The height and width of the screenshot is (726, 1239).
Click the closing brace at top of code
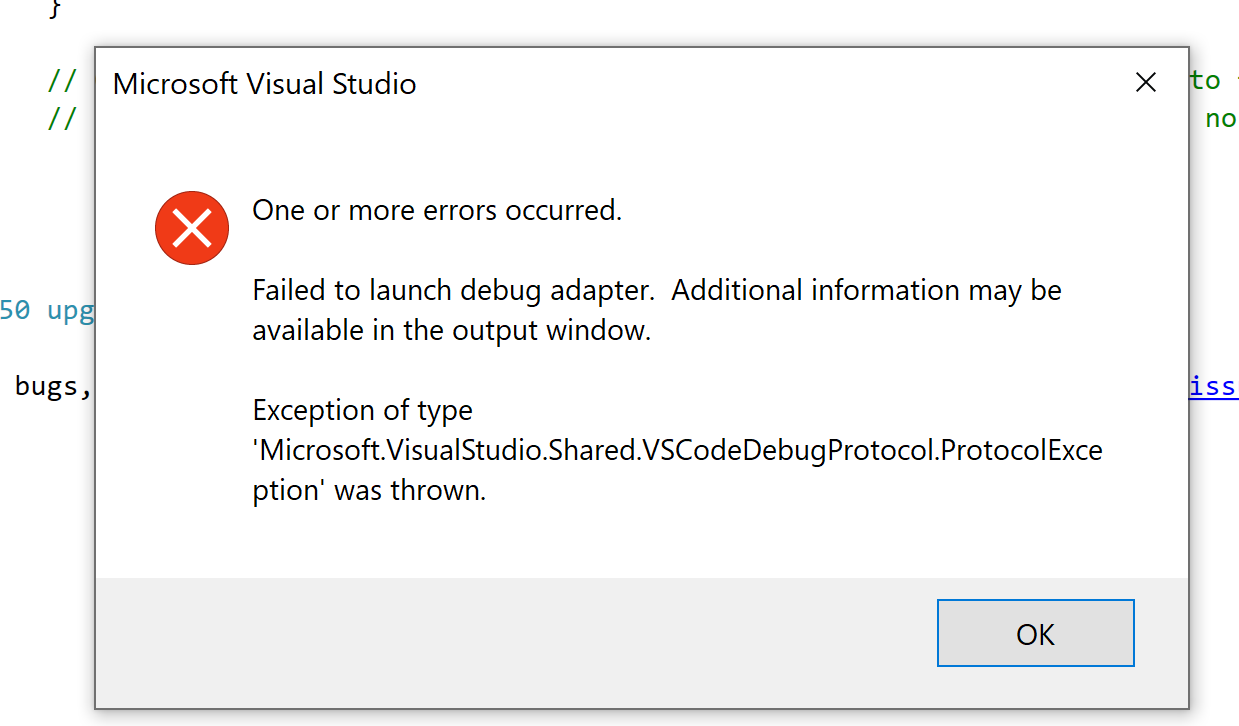tap(53, 8)
